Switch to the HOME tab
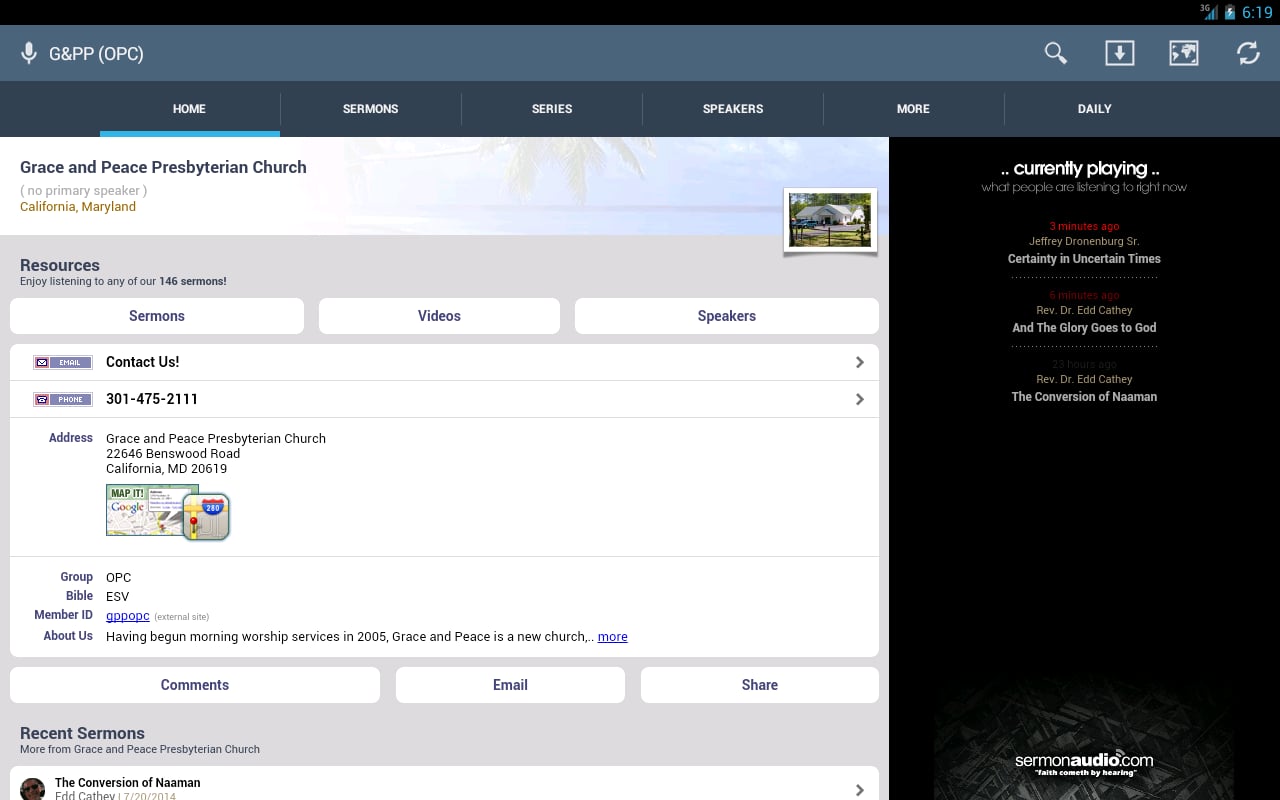Image resolution: width=1280 pixels, height=800 pixels. click(x=189, y=109)
